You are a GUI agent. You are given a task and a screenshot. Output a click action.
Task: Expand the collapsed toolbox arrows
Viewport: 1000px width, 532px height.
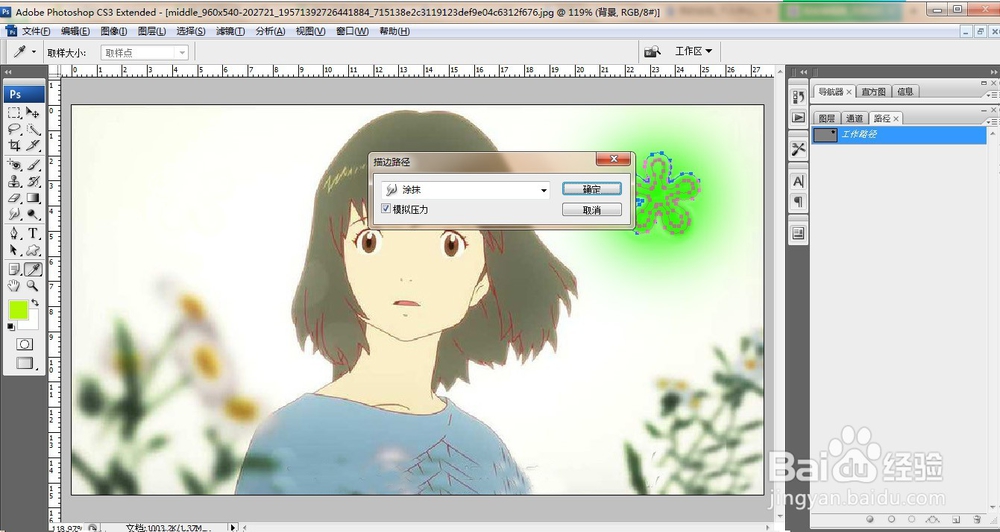point(8,73)
